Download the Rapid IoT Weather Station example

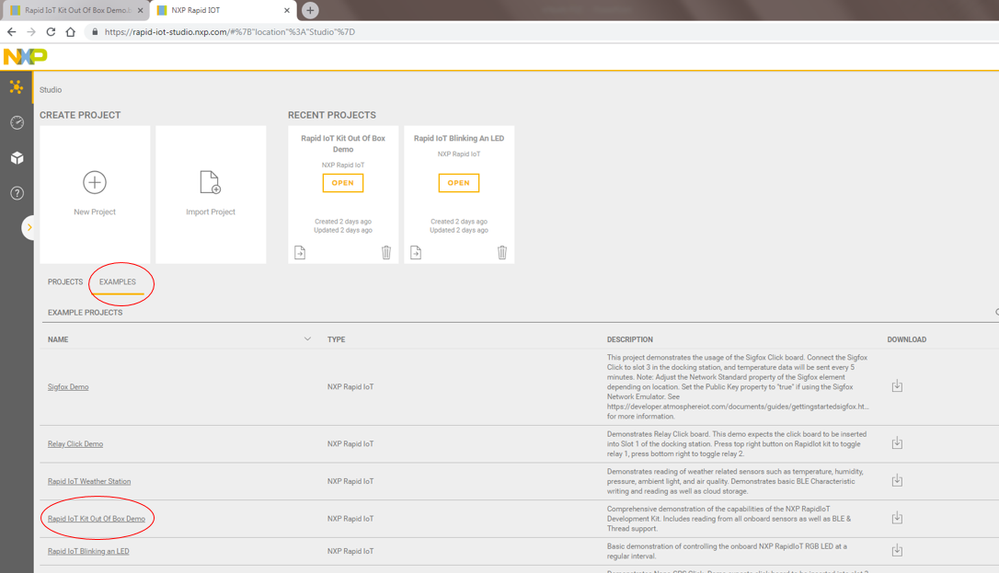[897, 481]
